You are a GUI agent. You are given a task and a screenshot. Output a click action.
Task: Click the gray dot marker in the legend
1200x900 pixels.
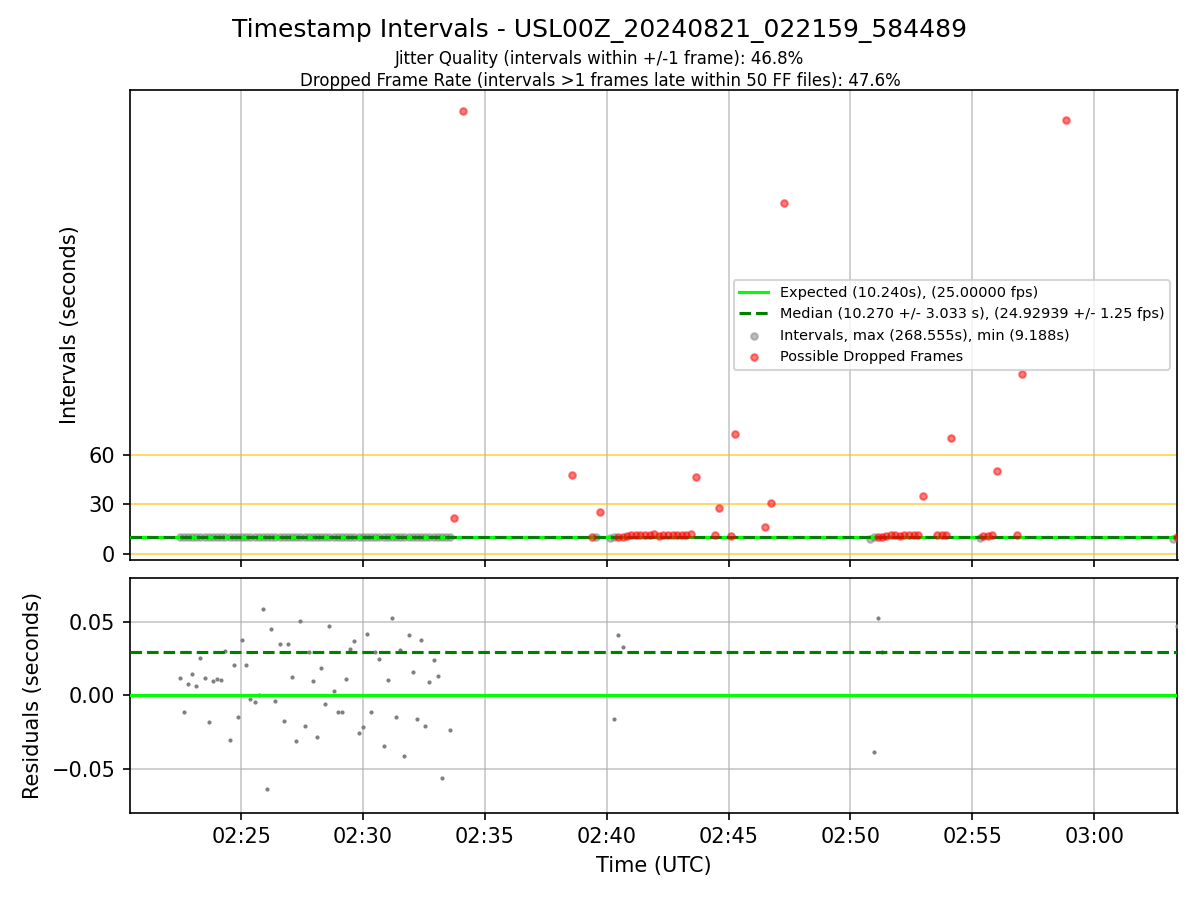755,336
